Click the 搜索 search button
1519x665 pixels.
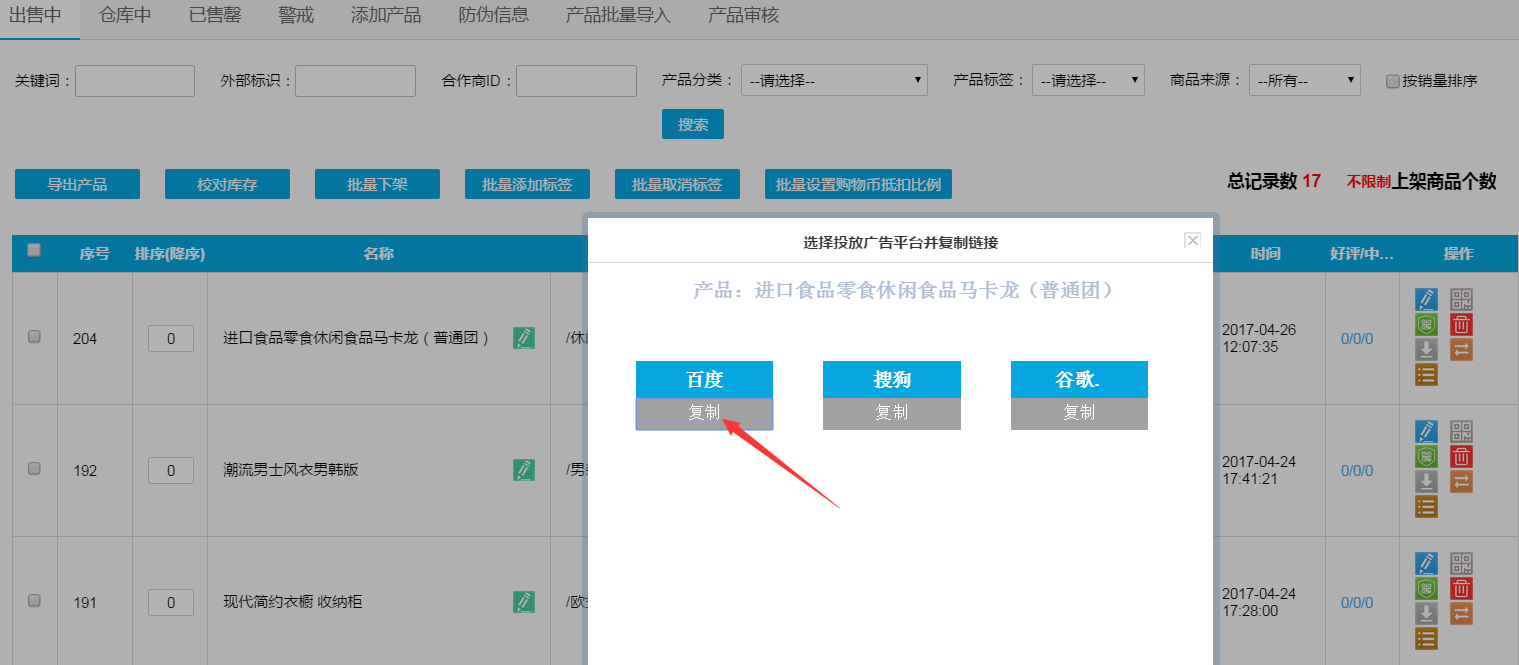pos(692,125)
